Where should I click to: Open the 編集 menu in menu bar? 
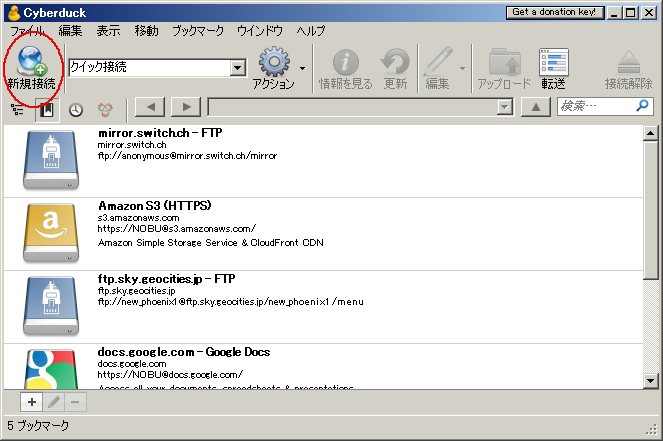click(x=71, y=31)
